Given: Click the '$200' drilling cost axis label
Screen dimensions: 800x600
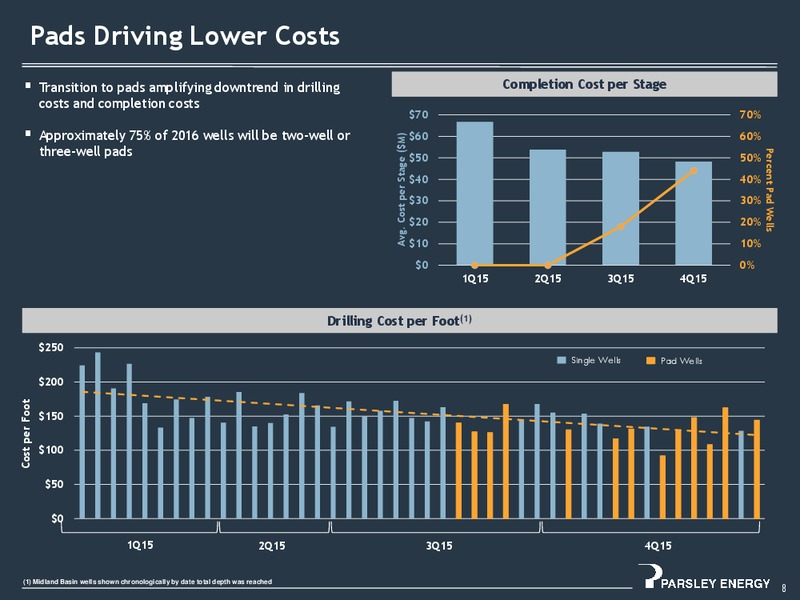Looking at the screenshot, I should point(51,382).
